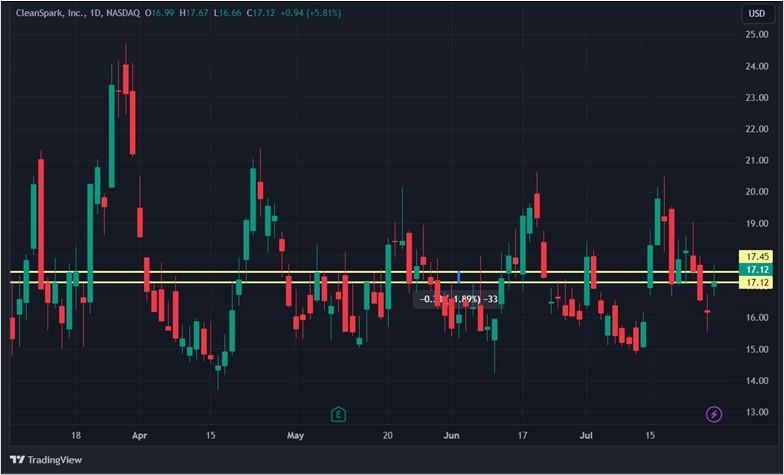Click the 20.00 price axis value
Screen dimensions: 784x475
[756, 192]
